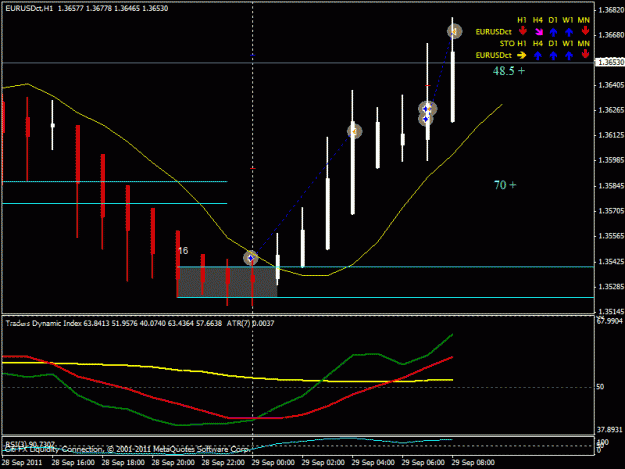Select the lower of the two stacked trade markers
625x469 pixels.
[426, 119]
